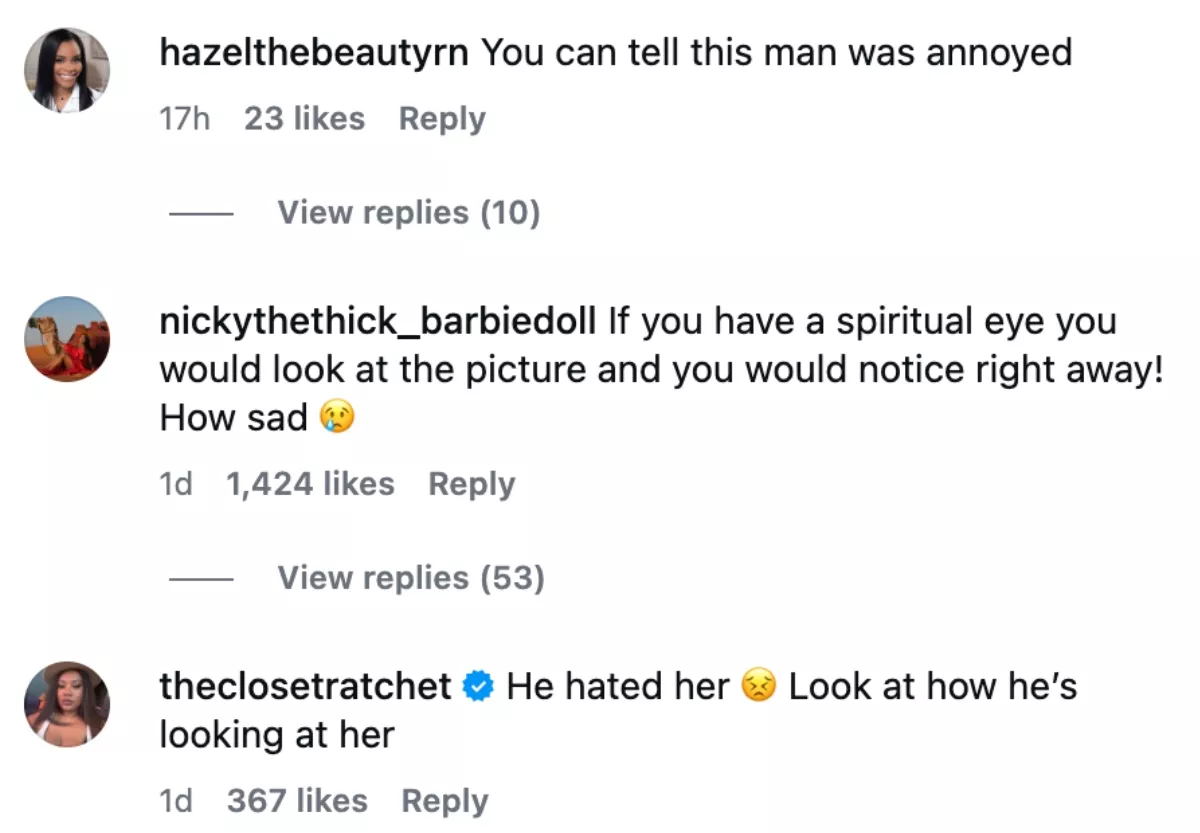View the 23 likes list

click(x=304, y=119)
